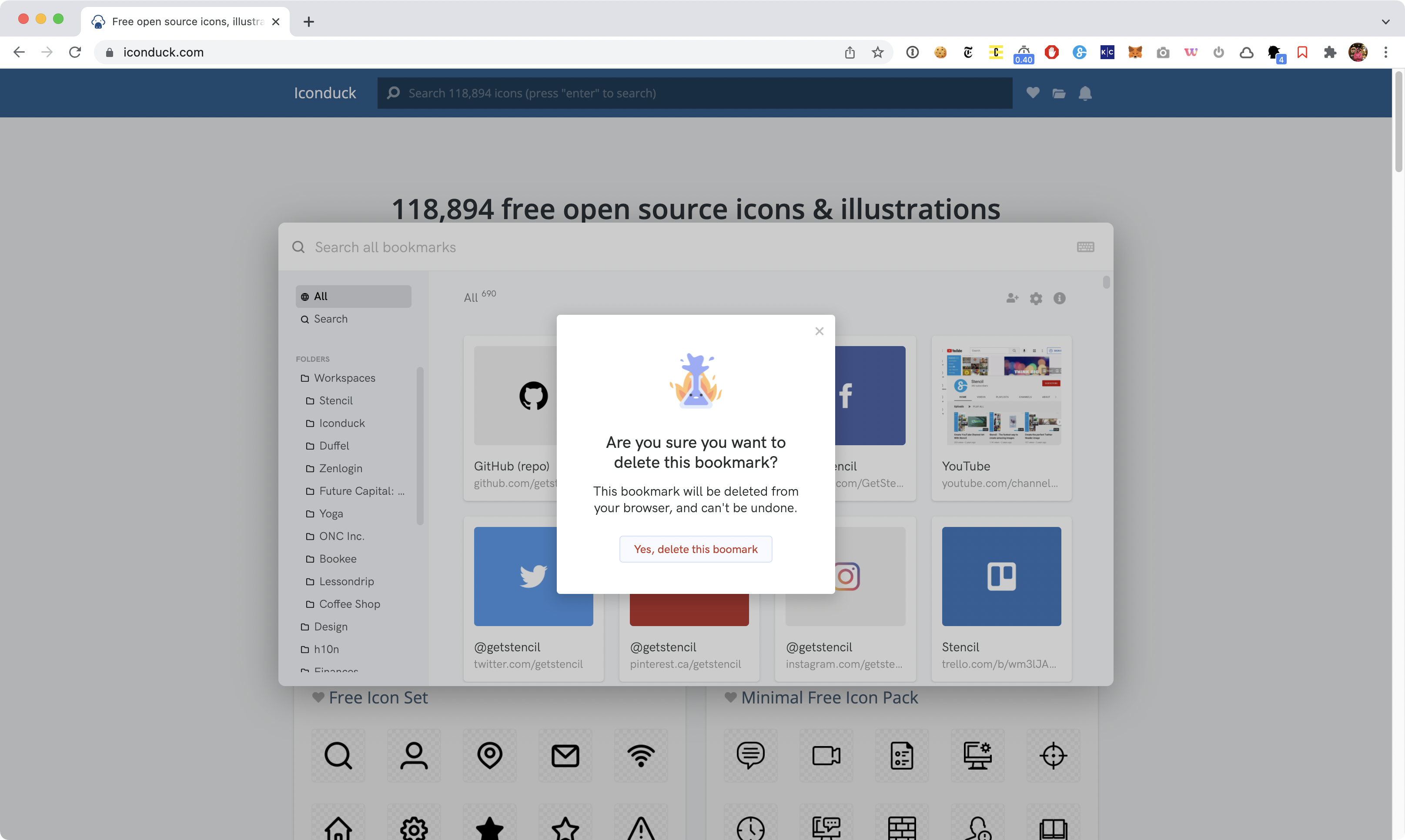
Task: Click the keyboard shortcuts icon in bookmark search
Action: [1085, 247]
